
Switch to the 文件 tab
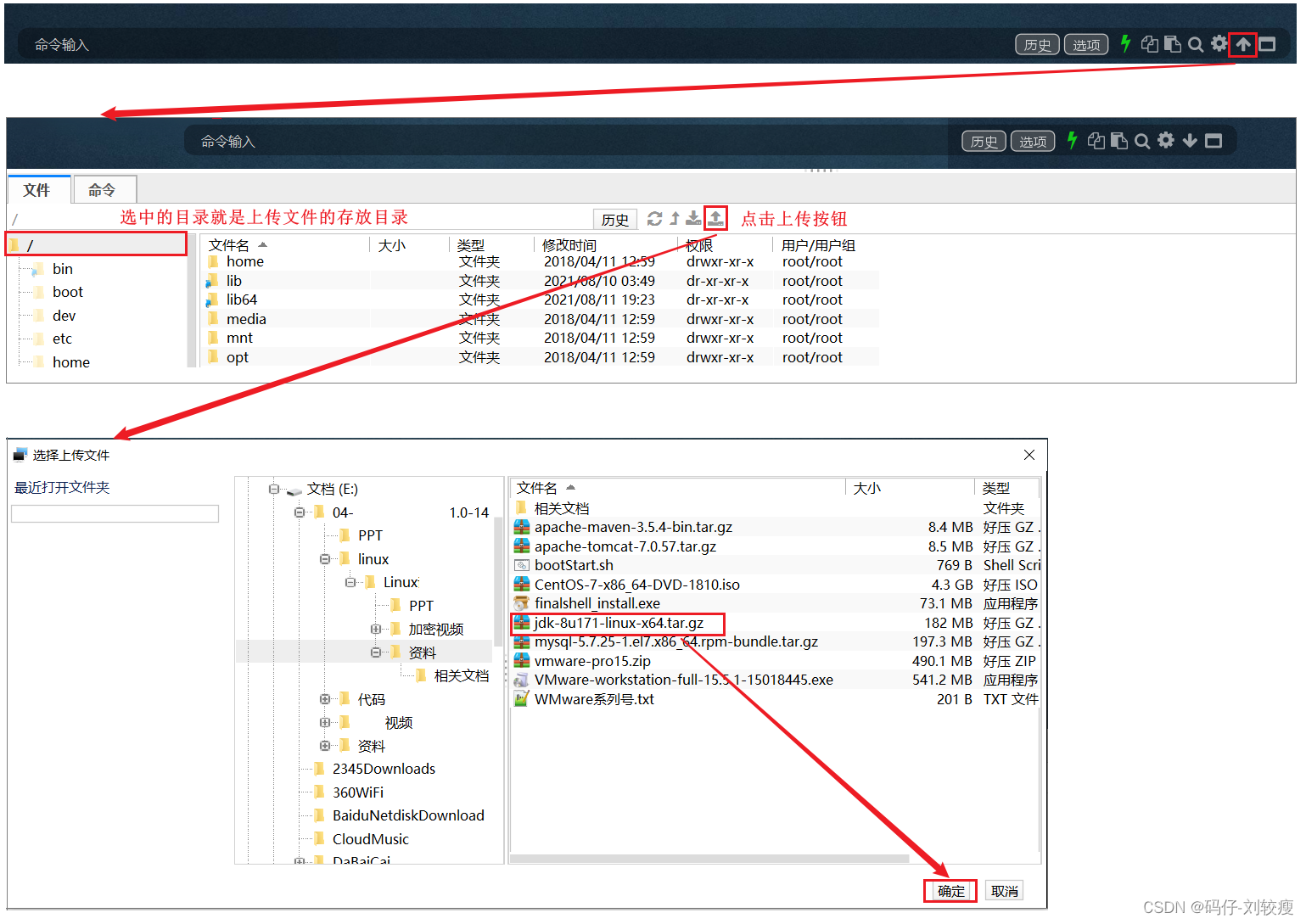(36, 190)
